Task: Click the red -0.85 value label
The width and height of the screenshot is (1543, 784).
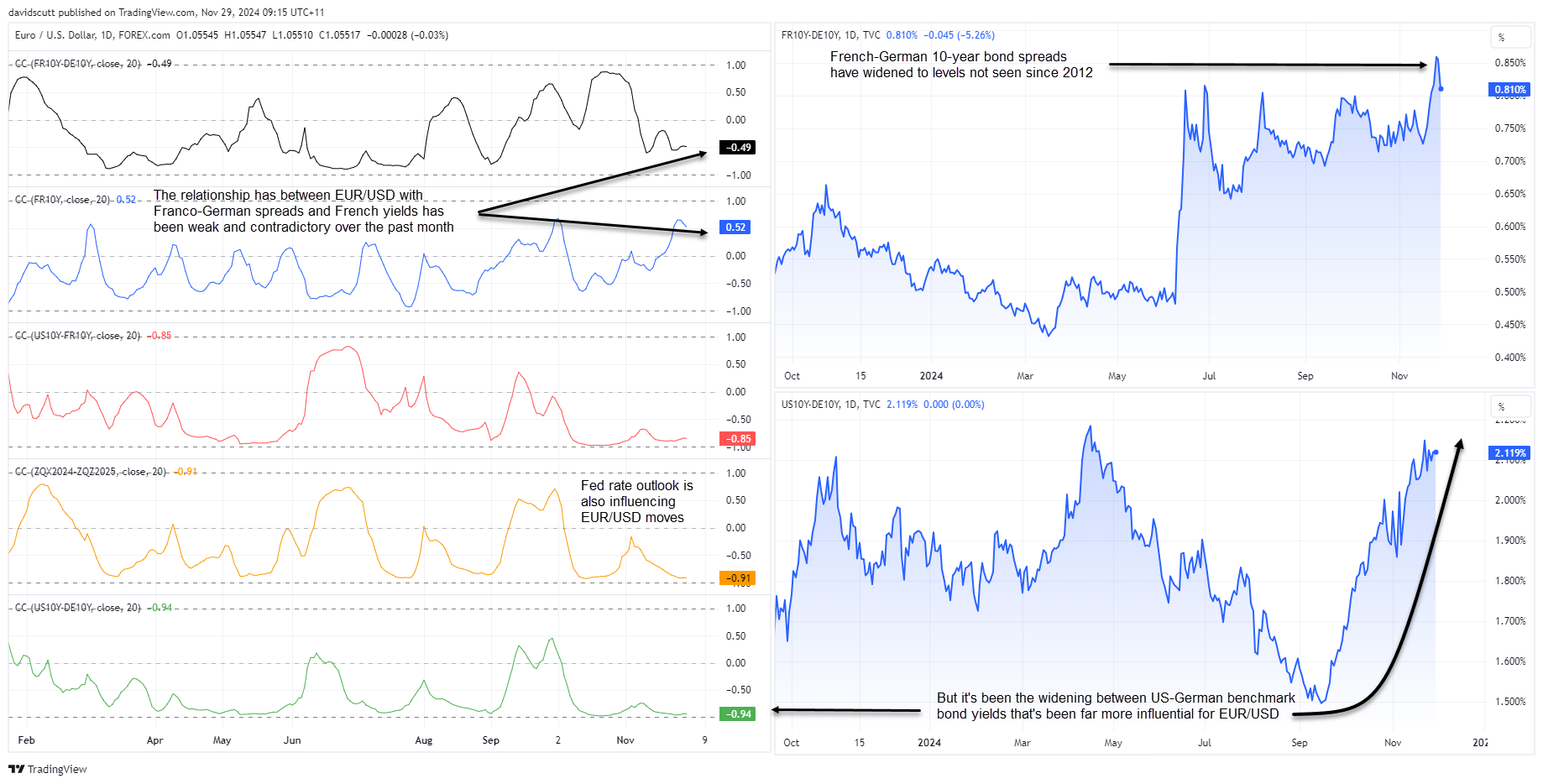Action: coord(738,439)
